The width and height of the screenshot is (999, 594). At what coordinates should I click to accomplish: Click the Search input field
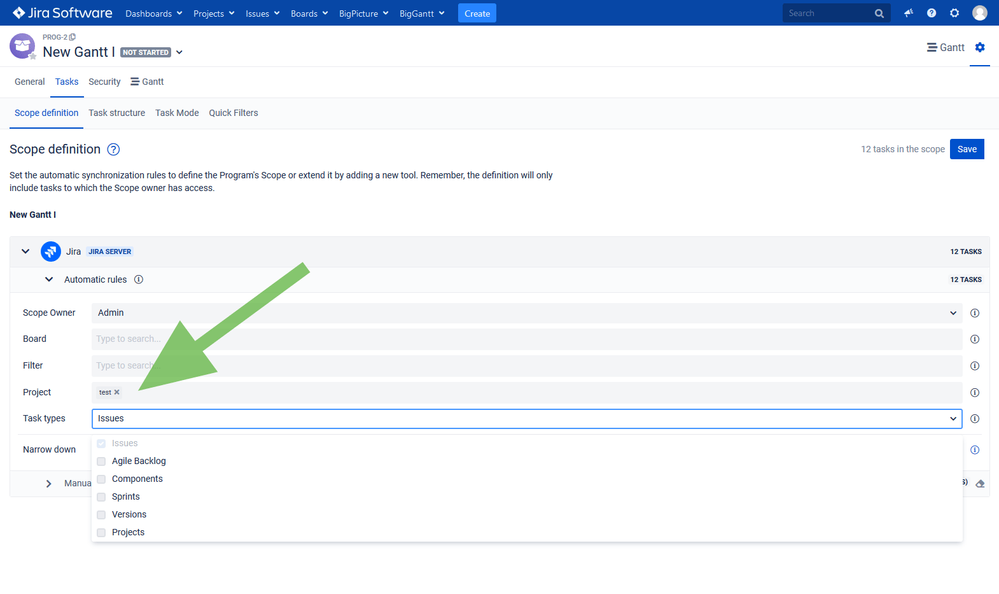coord(828,13)
